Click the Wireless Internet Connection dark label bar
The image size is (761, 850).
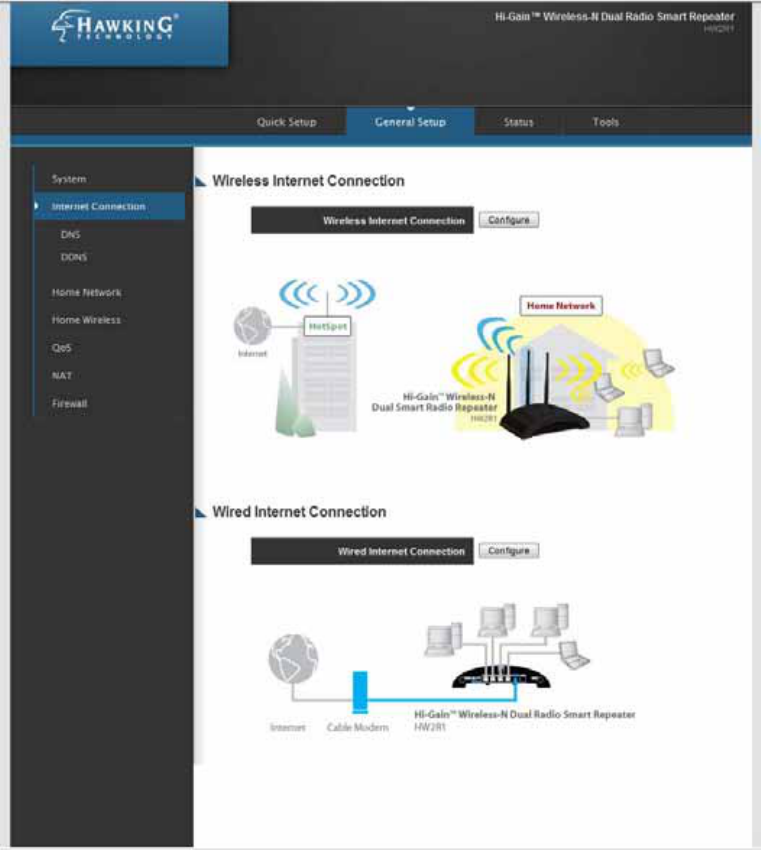click(x=362, y=220)
